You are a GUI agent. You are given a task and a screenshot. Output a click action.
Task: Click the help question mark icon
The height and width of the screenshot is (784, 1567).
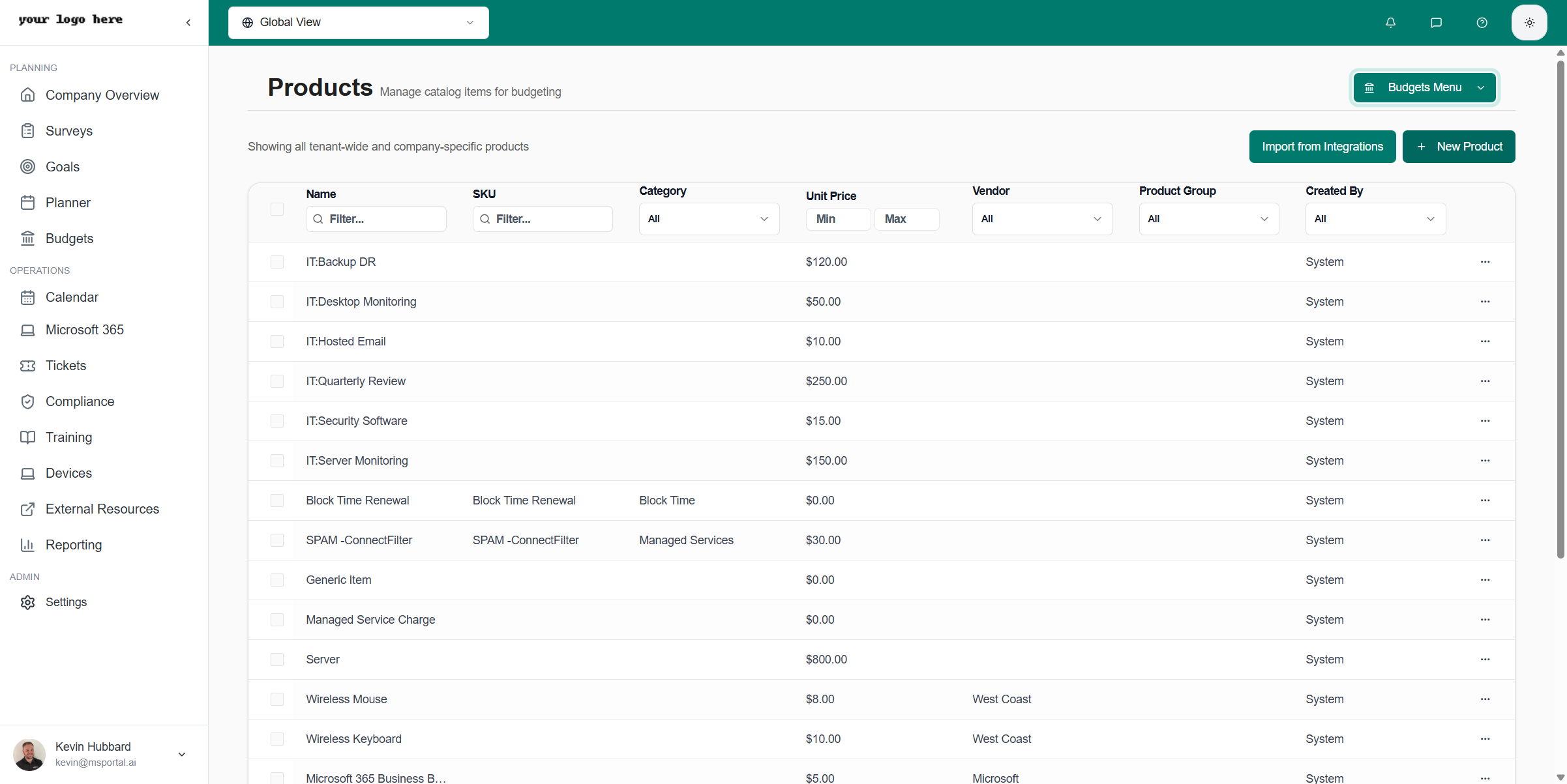(1482, 23)
